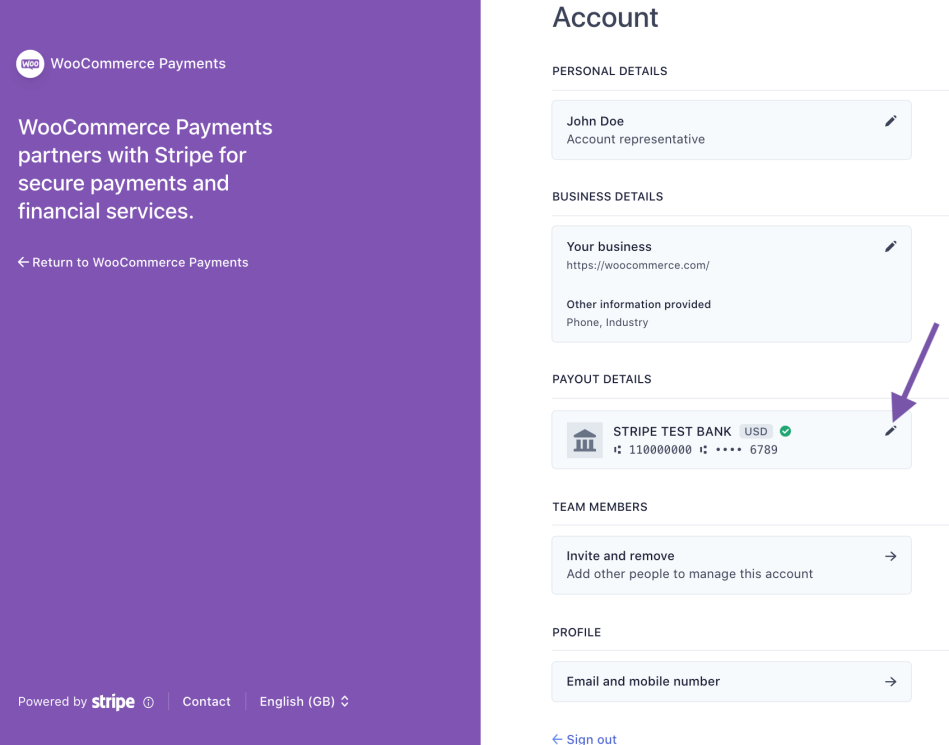
Task: Click the woocommerce.com business URL
Action: (x=638, y=265)
